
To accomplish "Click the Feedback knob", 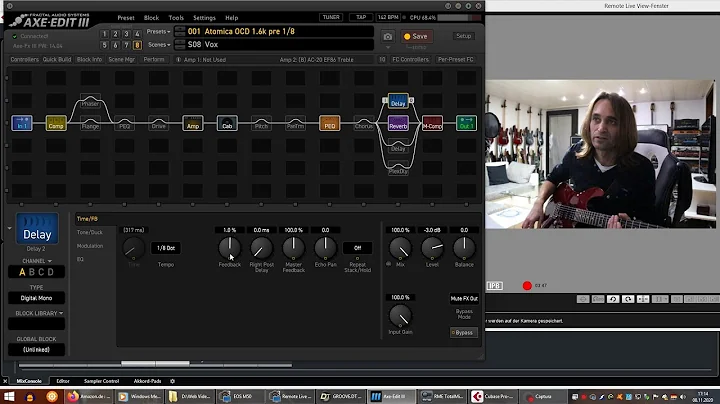I will pos(229,248).
